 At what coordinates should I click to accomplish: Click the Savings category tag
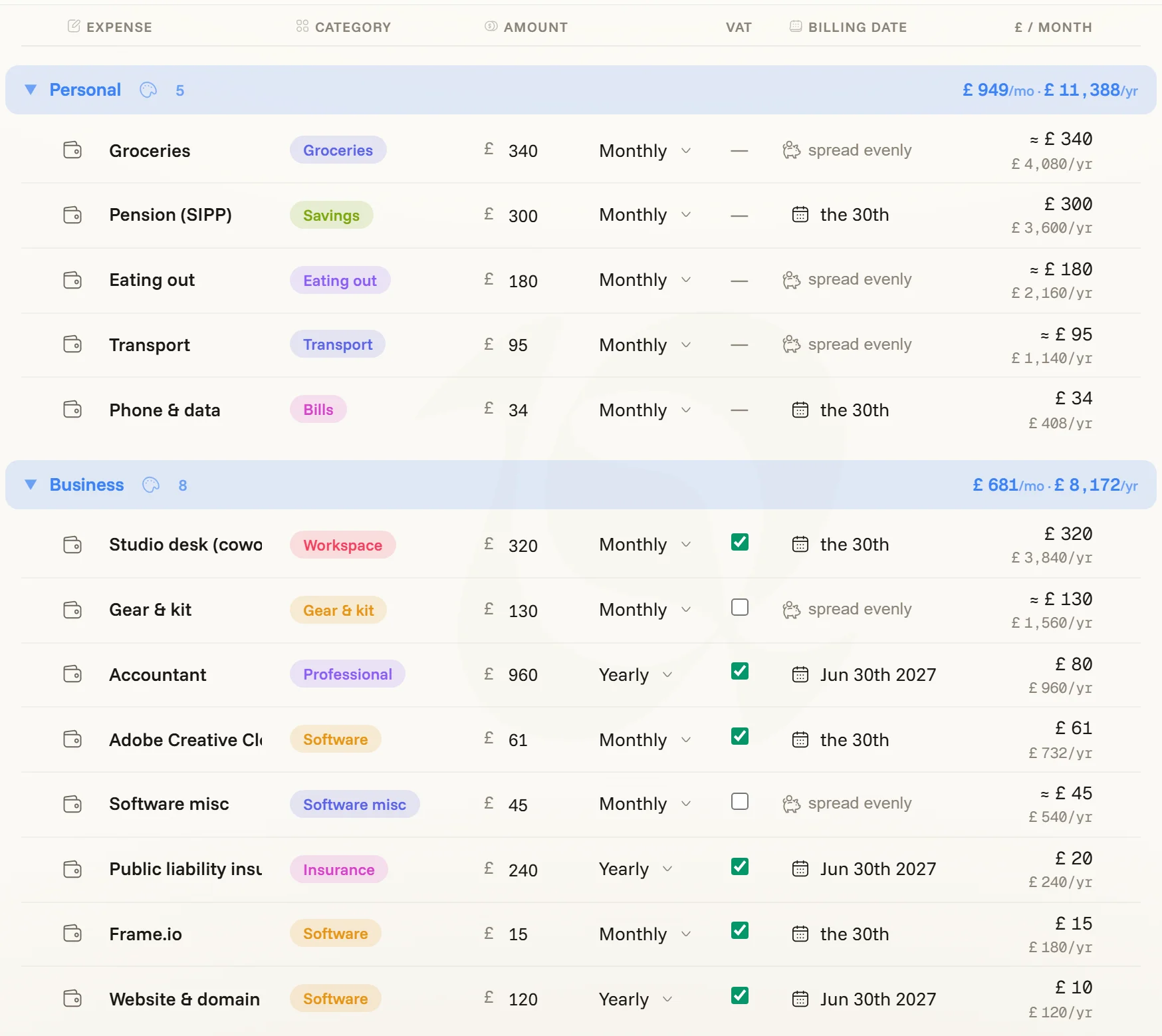click(331, 215)
